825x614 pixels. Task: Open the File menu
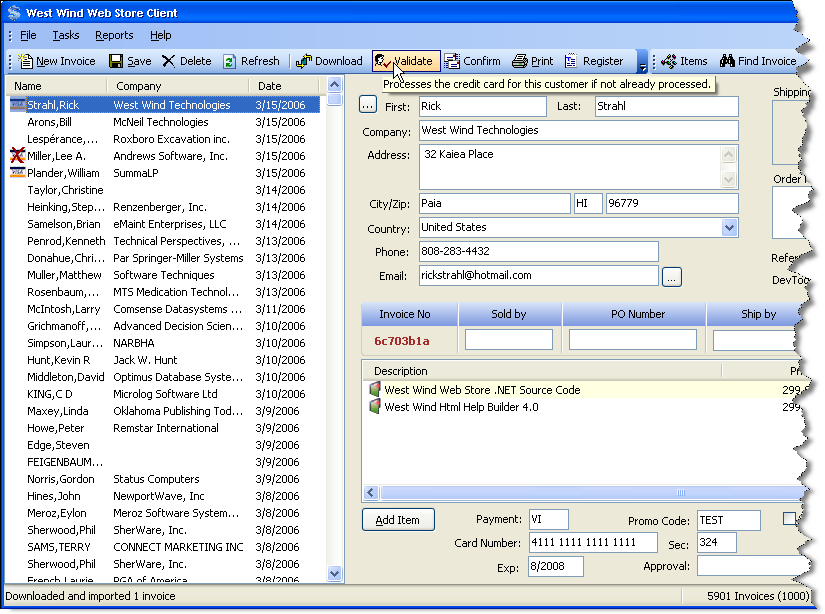pyautogui.click(x=28, y=35)
